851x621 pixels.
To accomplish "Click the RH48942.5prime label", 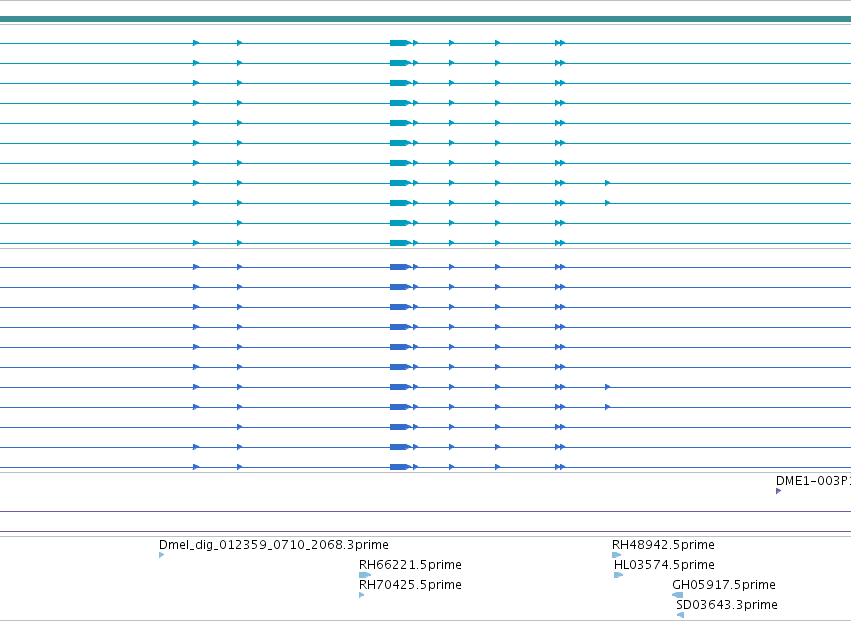I will [663, 544].
